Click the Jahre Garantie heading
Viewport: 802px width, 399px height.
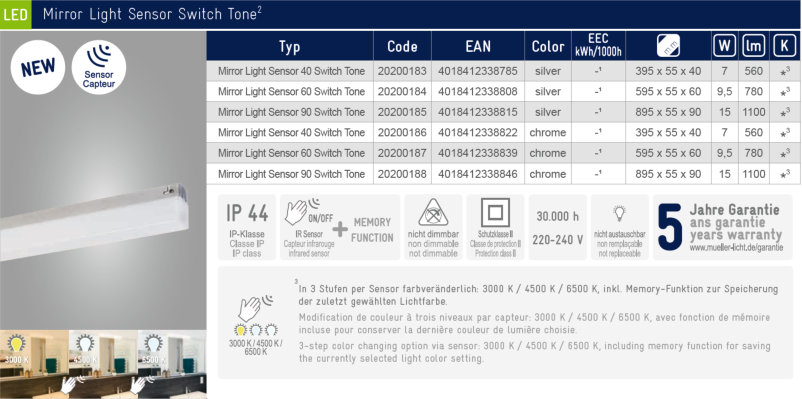click(x=734, y=210)
